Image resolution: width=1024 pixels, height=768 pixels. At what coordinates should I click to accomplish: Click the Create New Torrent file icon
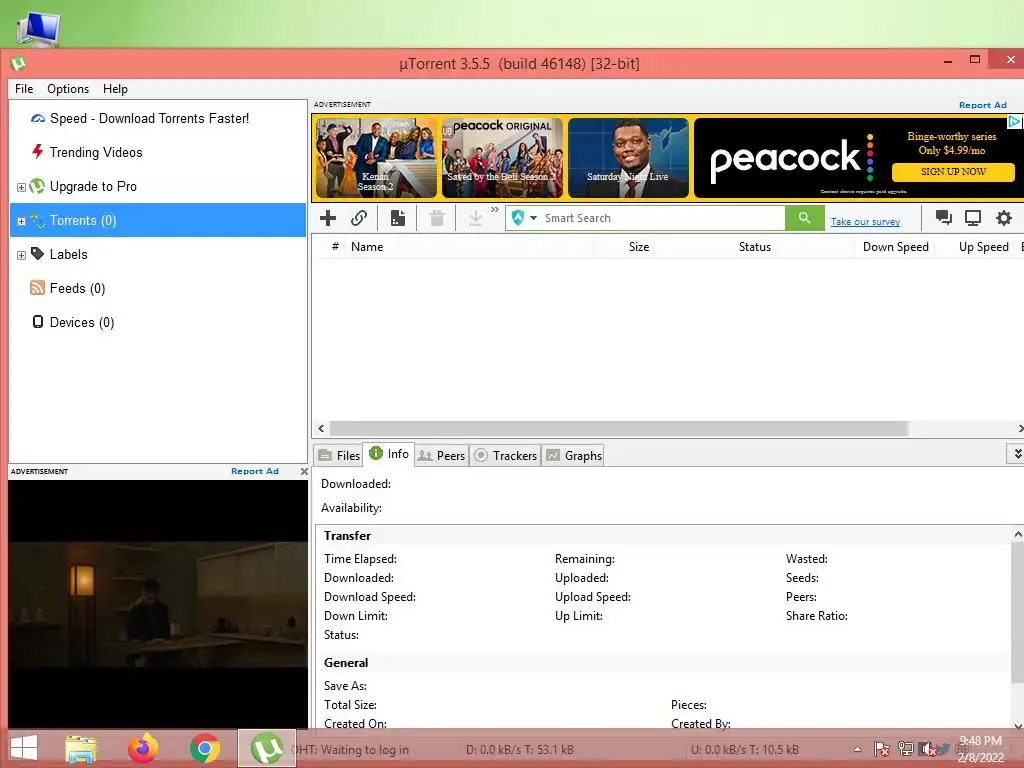[x=398, y=218]
